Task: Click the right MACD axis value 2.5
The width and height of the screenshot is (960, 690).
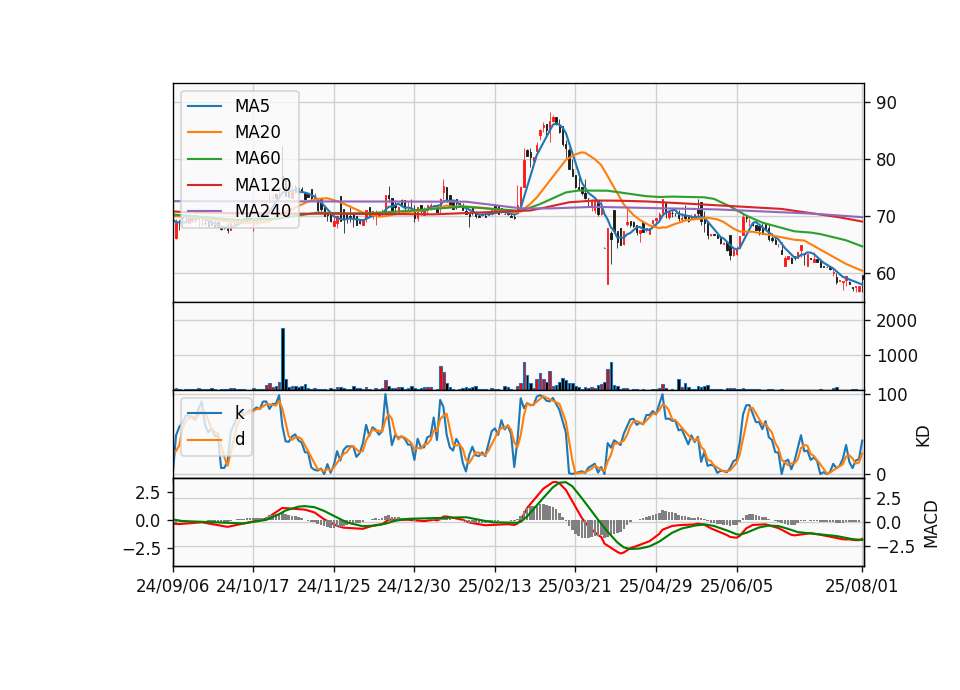Action: point(888,499)
